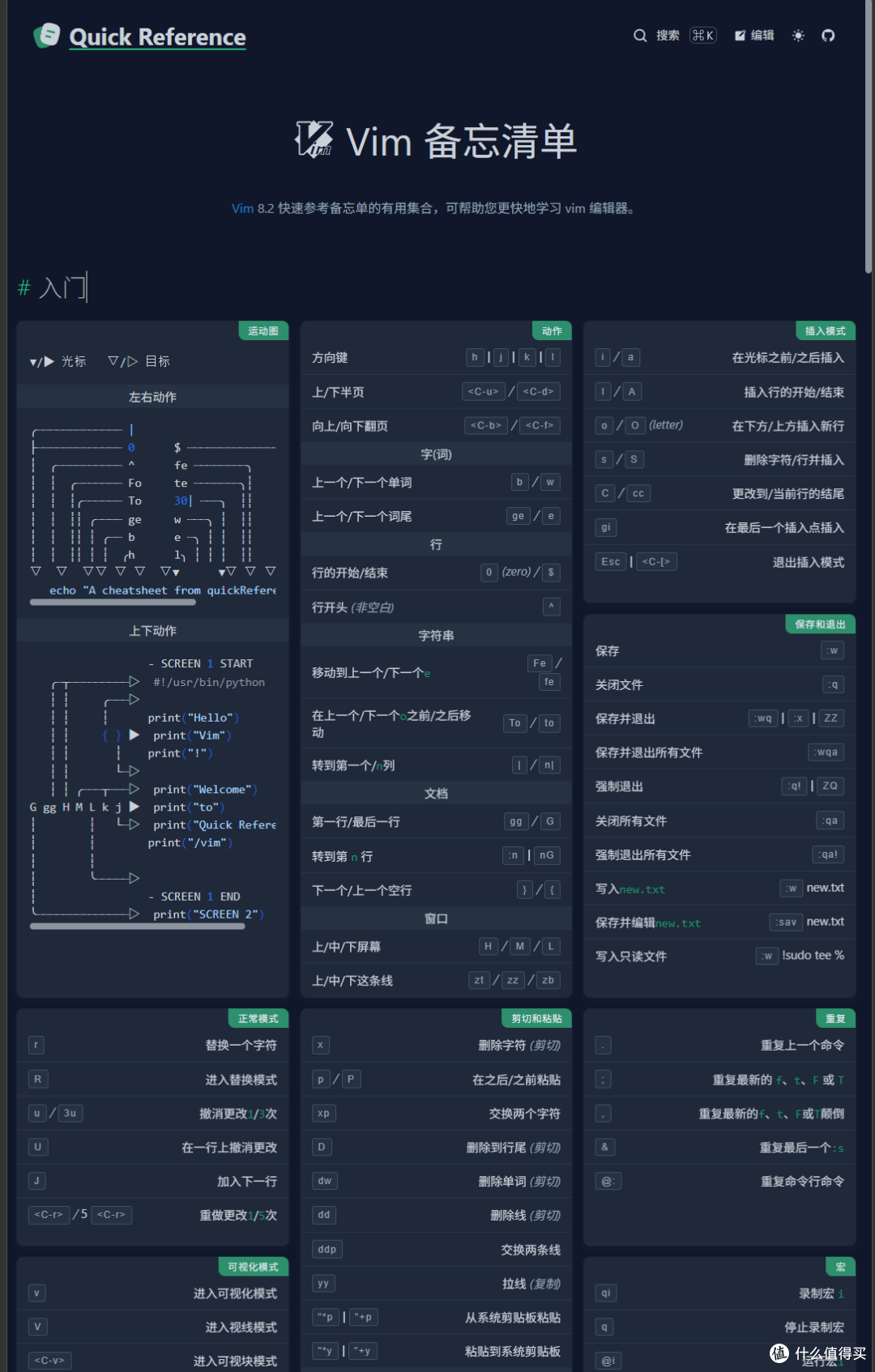Select the 插入模式 card tag
This screenshot has width=875, height=1372.
(825, 331)
